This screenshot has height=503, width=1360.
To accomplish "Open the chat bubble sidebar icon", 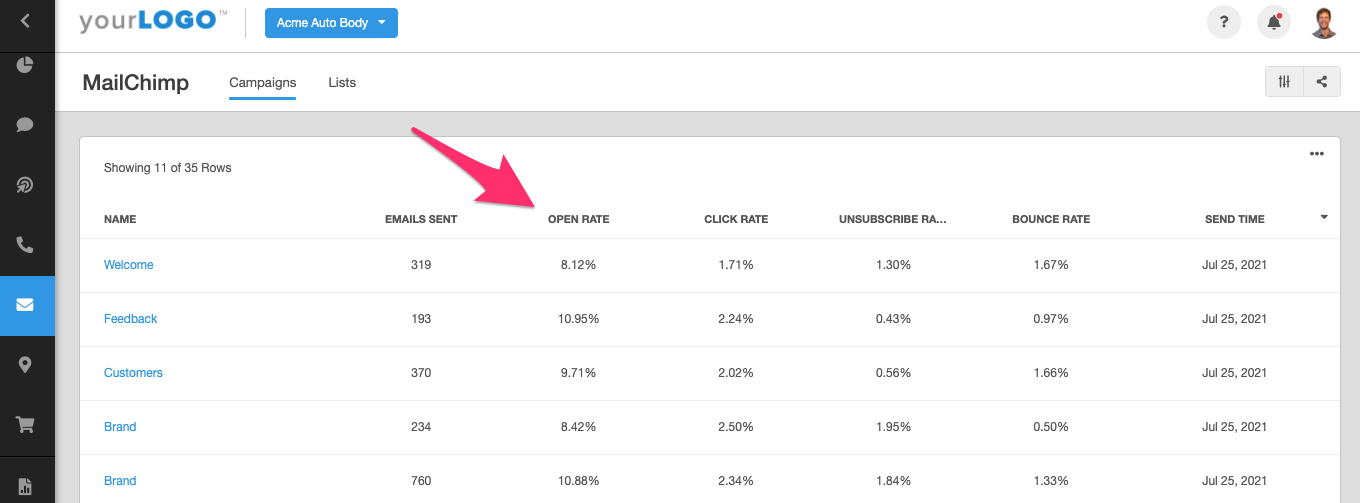I will pos(25,125).
